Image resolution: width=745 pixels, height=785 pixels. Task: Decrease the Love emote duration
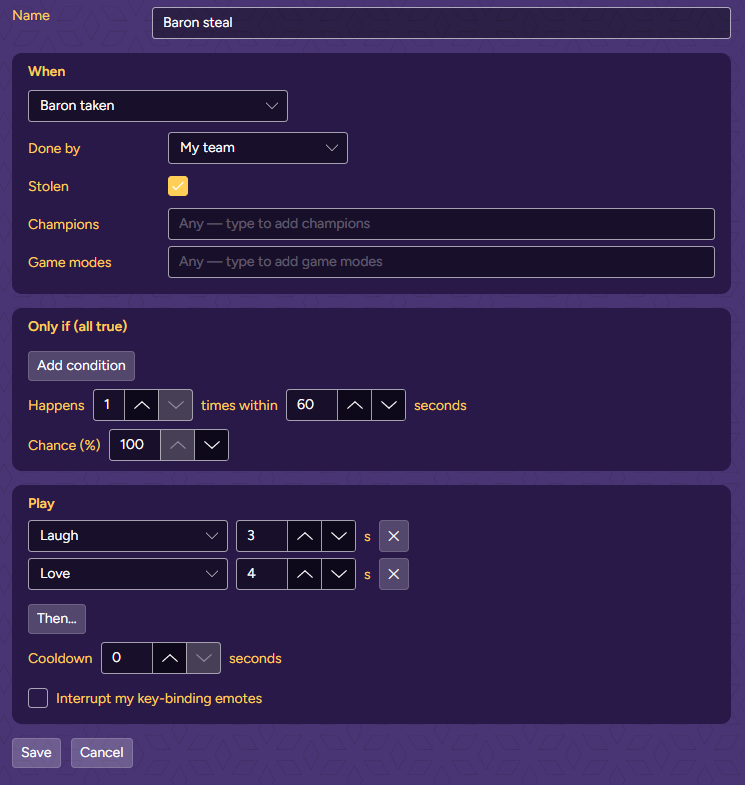338,574
